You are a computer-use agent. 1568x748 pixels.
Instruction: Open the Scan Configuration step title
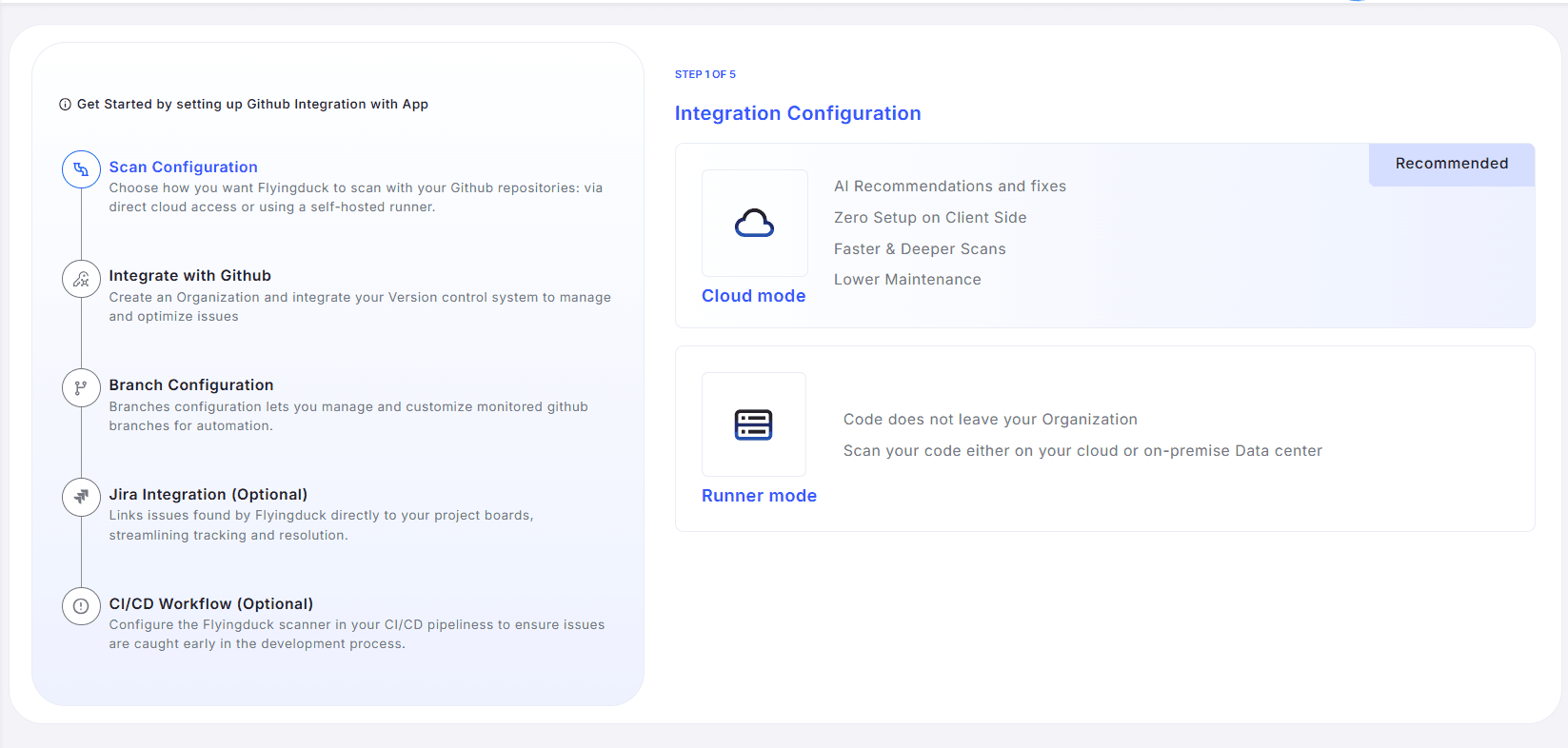183,167
